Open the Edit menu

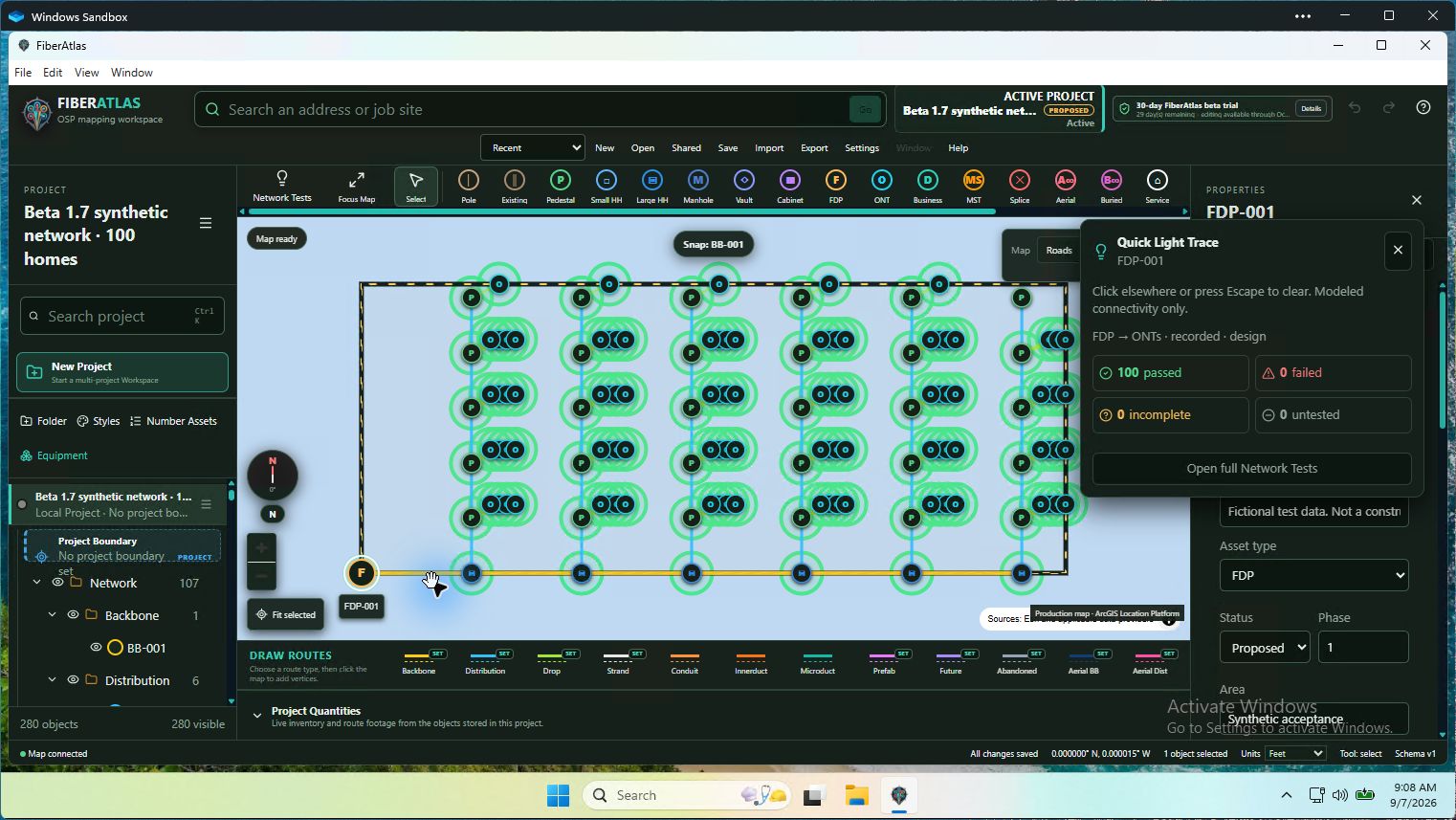[53, 73]
